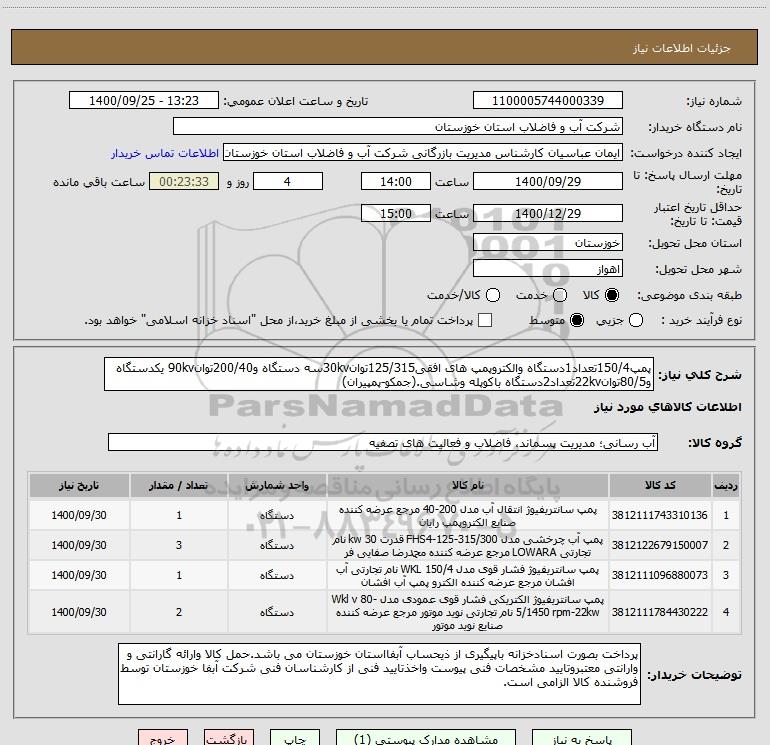Open اطلاعات تماس خریدار link

click(165, 153)
